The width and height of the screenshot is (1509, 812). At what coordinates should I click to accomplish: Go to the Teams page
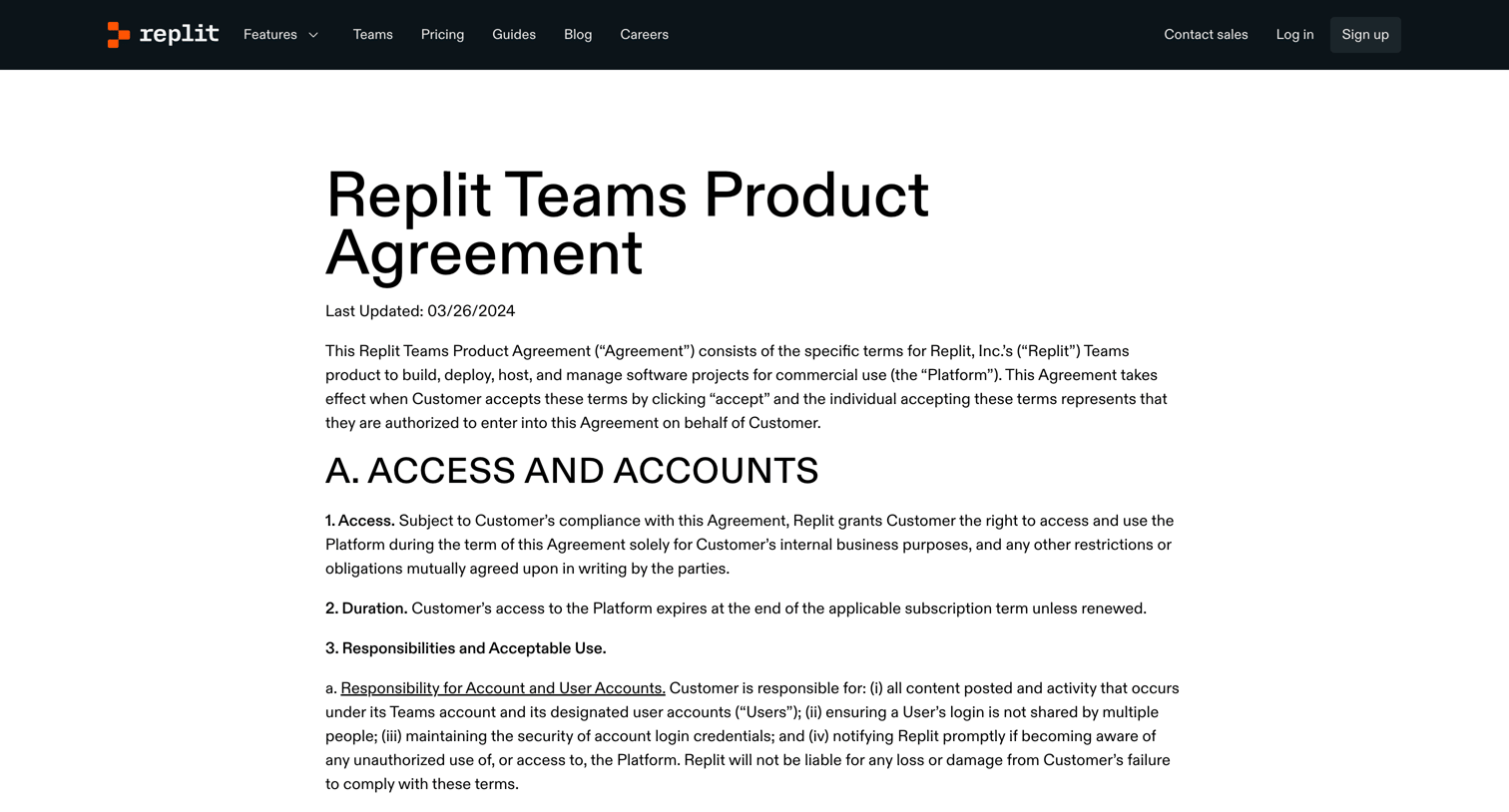pyautogui.click(x=372, y=35)
